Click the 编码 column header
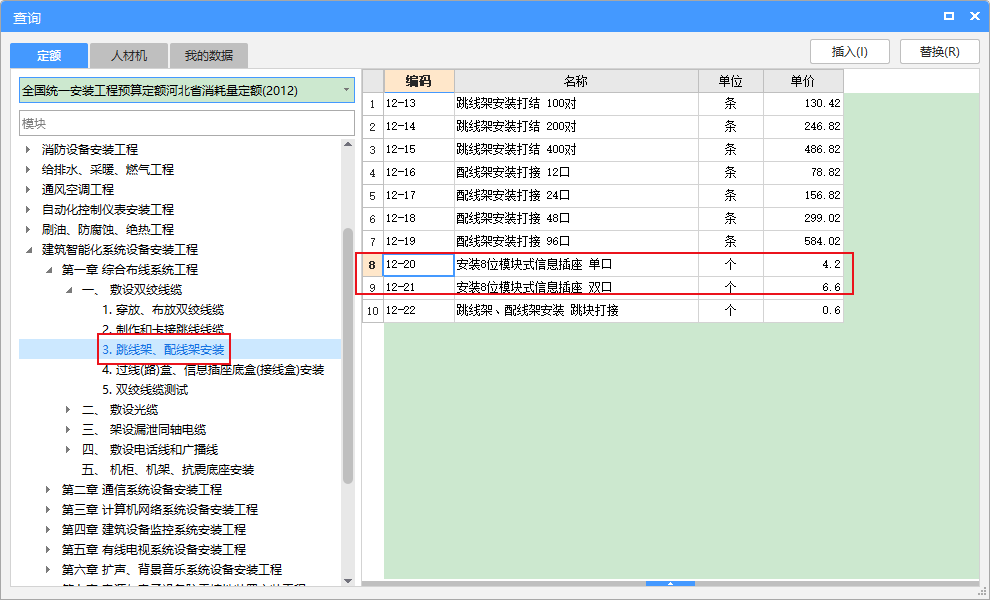Viewport: 990px width, 600px height. 419,81
